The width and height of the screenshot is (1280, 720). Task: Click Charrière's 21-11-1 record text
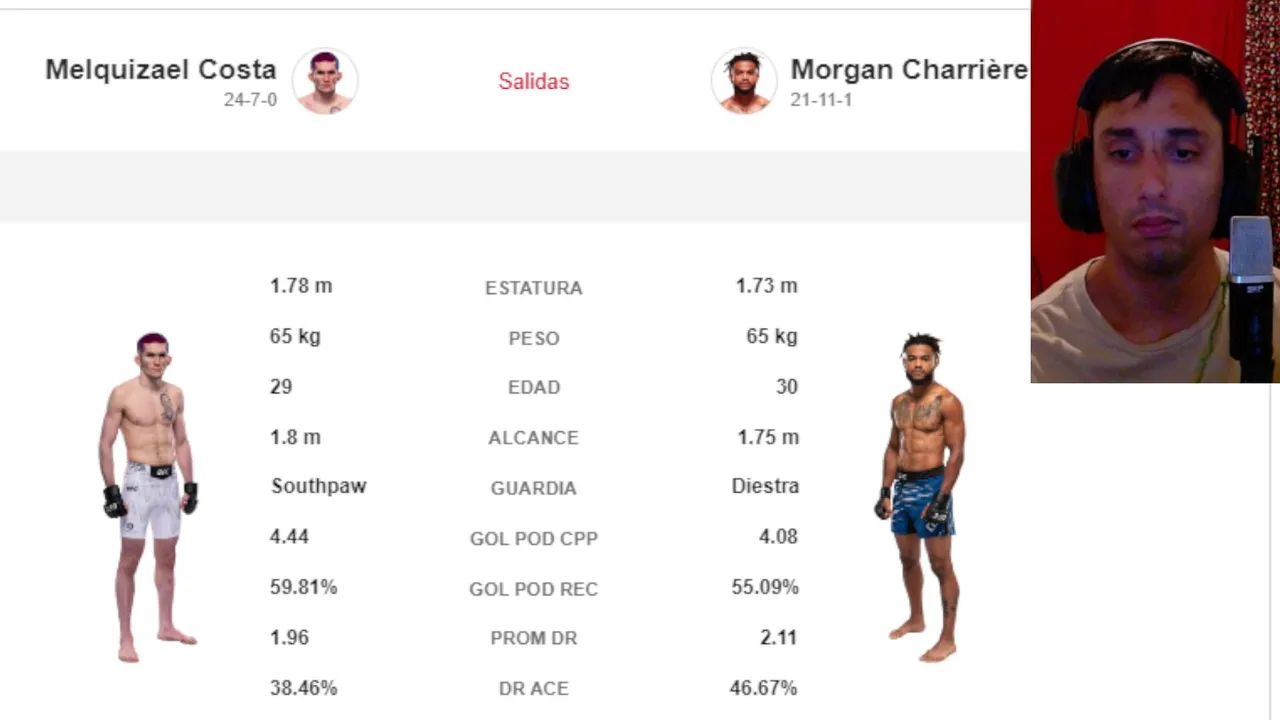click(821, 100)
